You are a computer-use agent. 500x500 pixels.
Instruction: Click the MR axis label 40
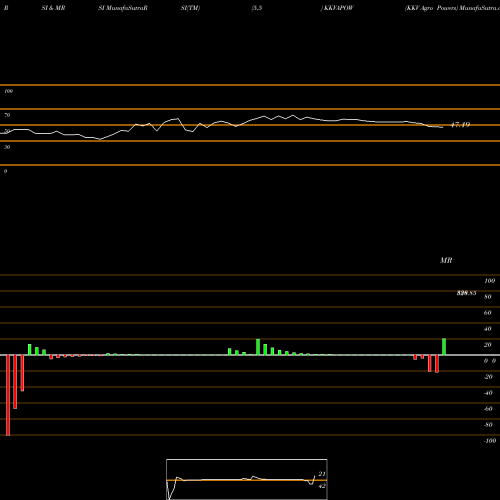pos(488,329)
